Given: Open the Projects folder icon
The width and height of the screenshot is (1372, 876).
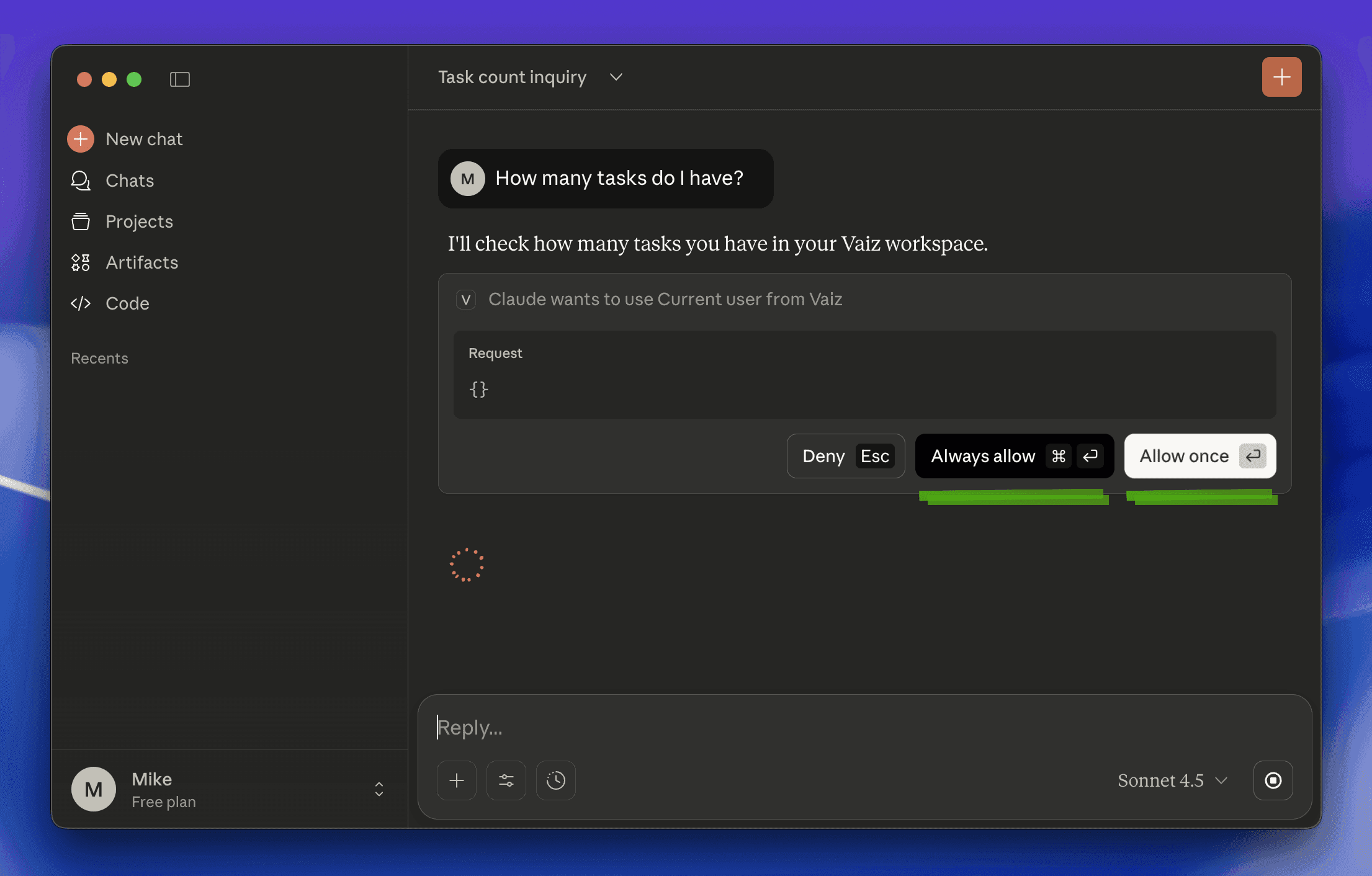Looking at the screenshot, I should tap(81, 221).
